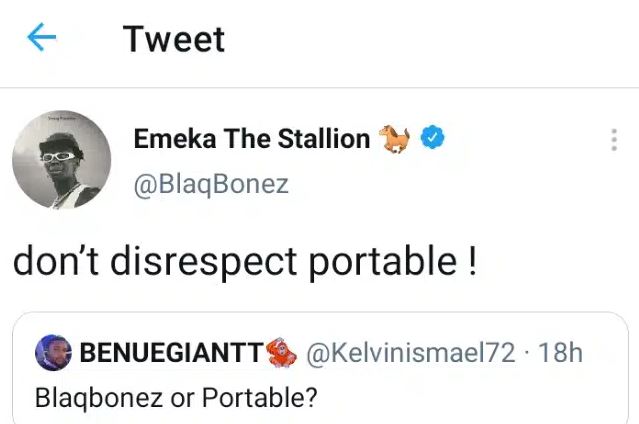Tap the Emeka The Stallion display name
Viewport: 639px width, 424px height.
point(251,139)
